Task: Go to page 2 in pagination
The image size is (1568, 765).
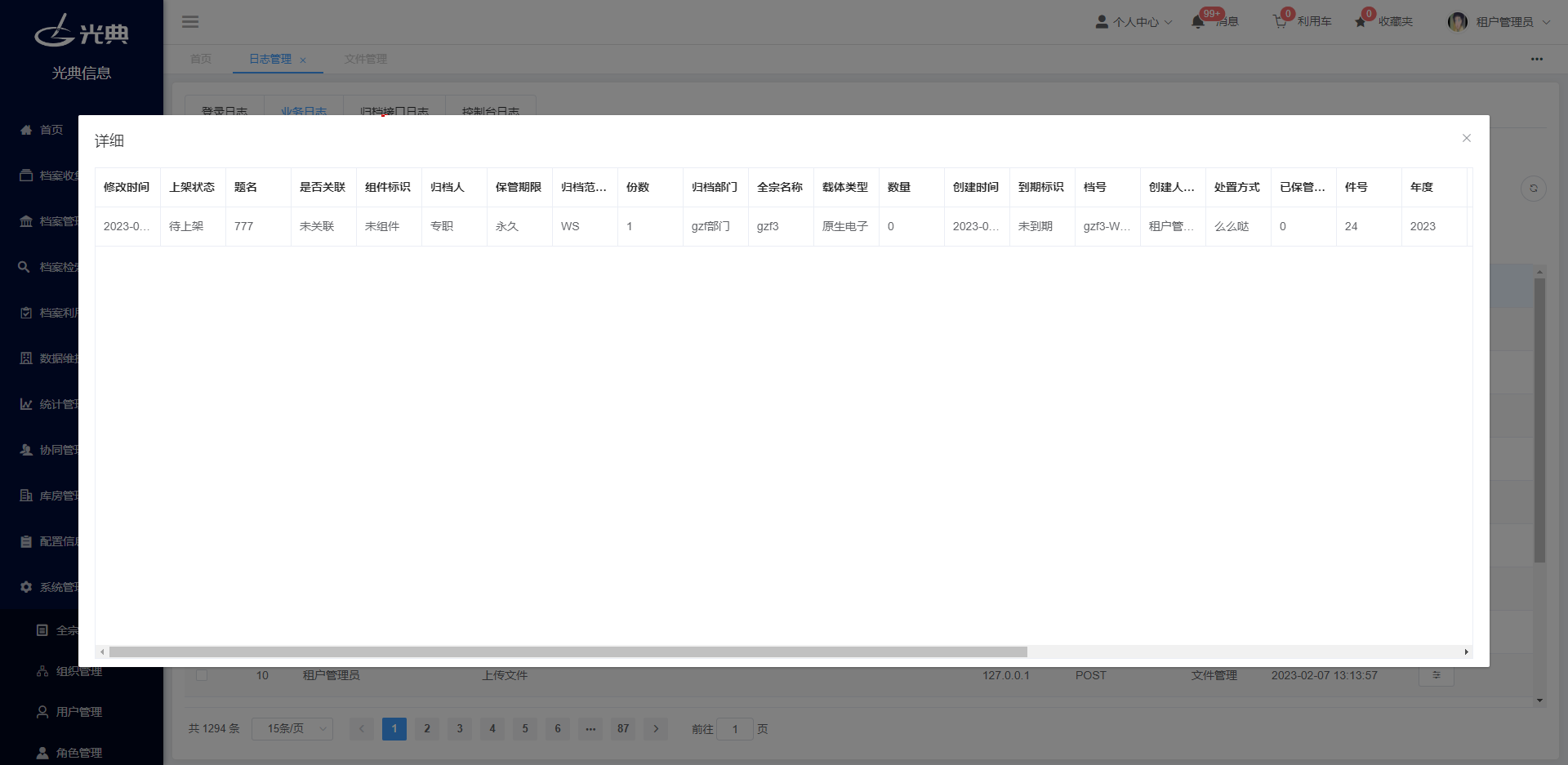Action: pyautogui.click(x=427, y=728)
